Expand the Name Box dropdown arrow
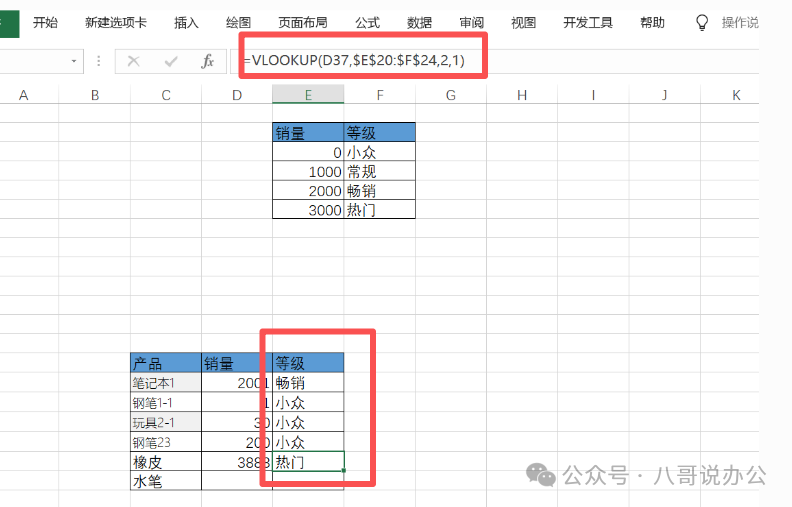 click(74, 61)
